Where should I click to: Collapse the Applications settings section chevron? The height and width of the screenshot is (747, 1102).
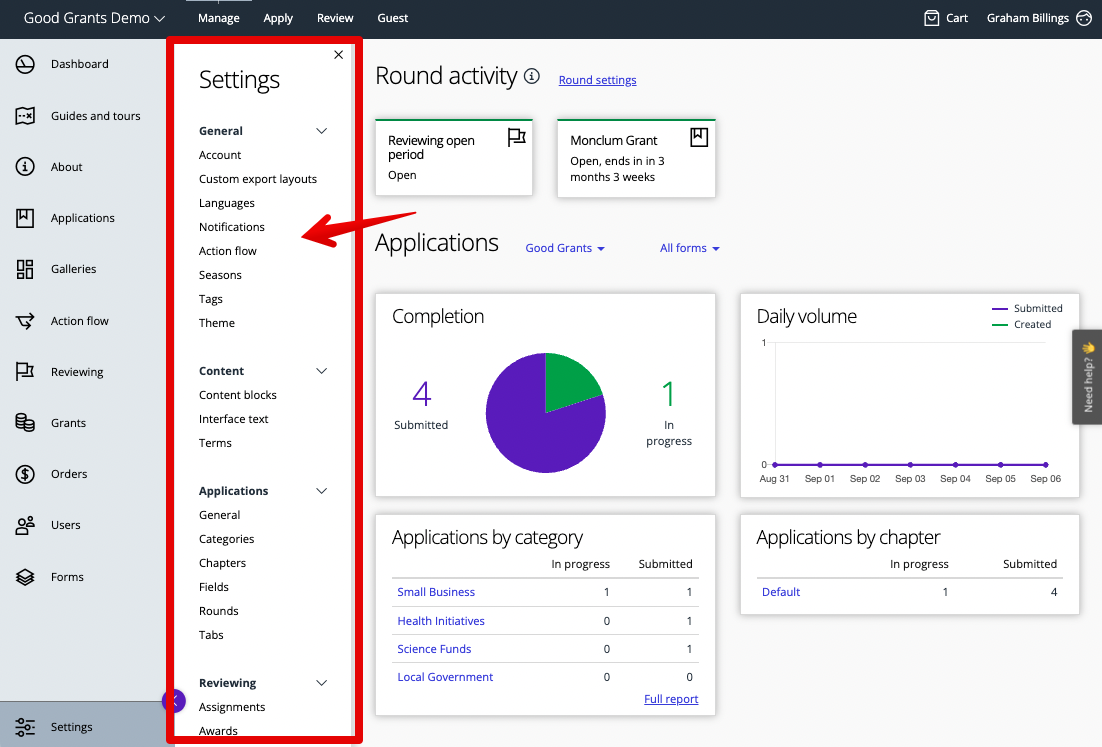(x=322, y=491)
